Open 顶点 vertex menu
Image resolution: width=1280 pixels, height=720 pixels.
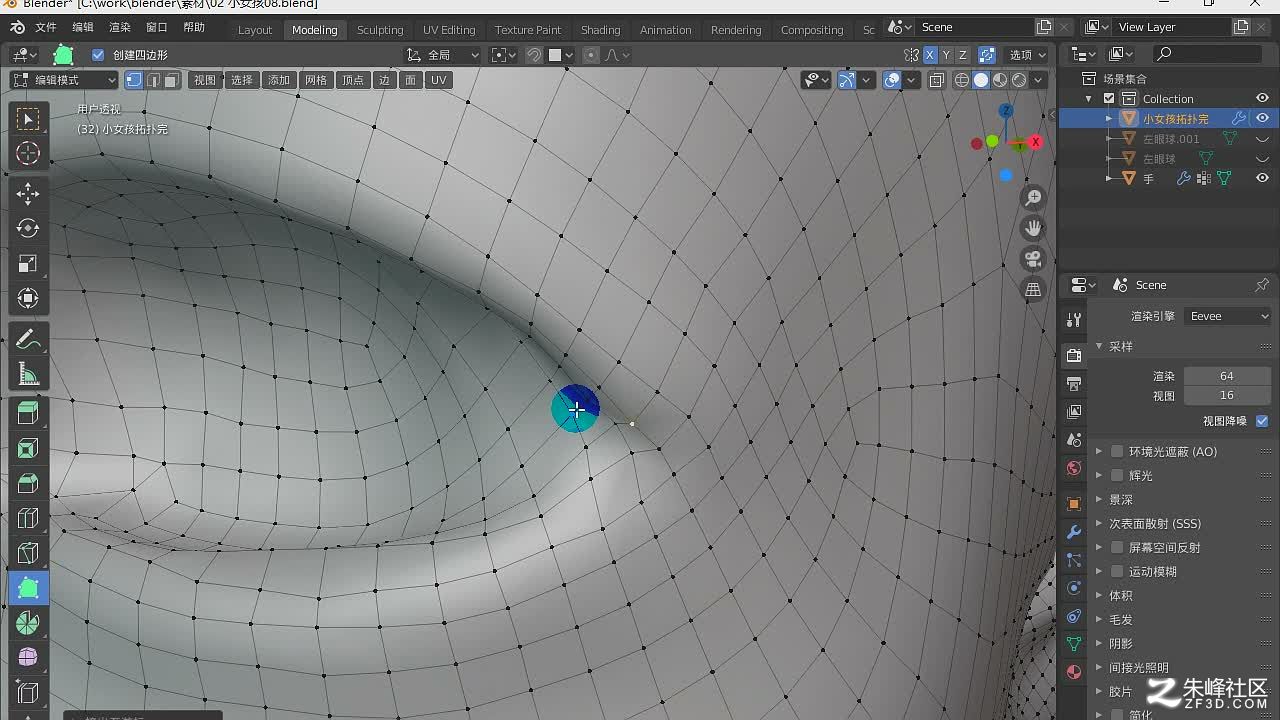point(353,80)
